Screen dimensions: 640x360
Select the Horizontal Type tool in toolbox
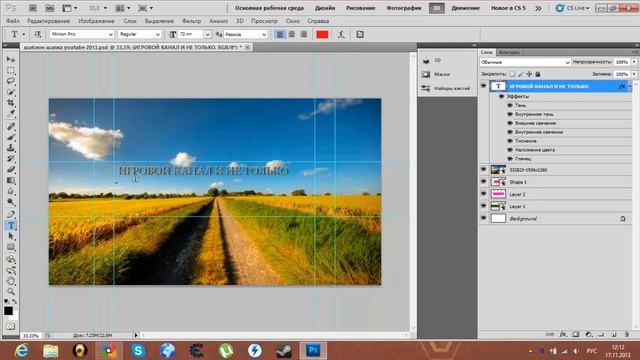click(11, 225)
